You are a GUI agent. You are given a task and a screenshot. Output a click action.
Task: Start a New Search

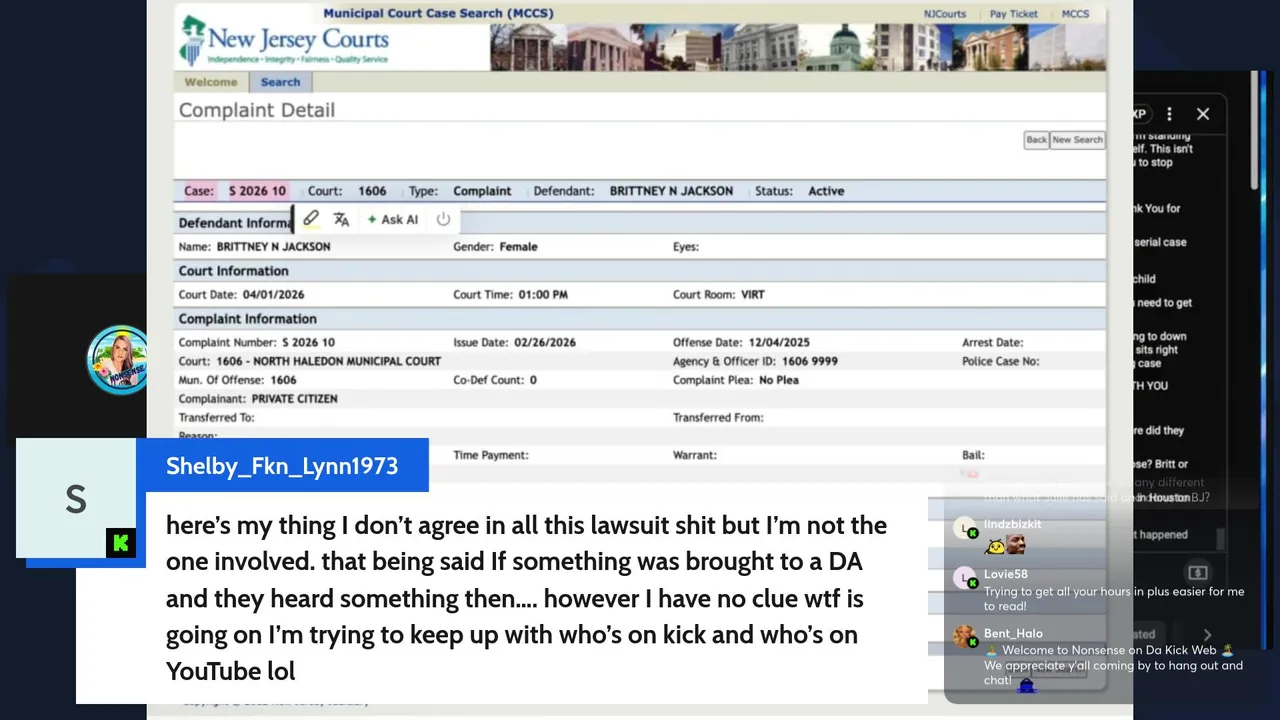click(x=1077, y=140)
